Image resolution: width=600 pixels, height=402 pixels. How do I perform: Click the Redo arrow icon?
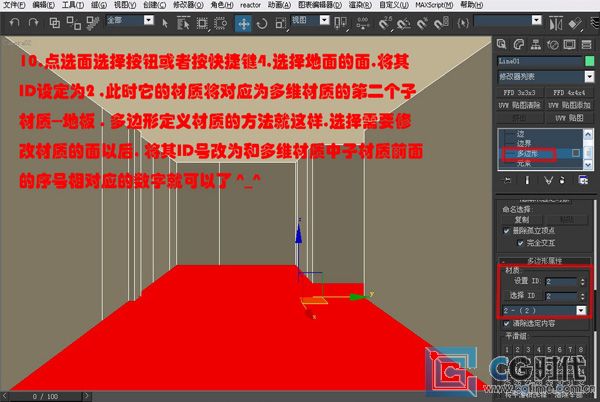click(34, 23)
